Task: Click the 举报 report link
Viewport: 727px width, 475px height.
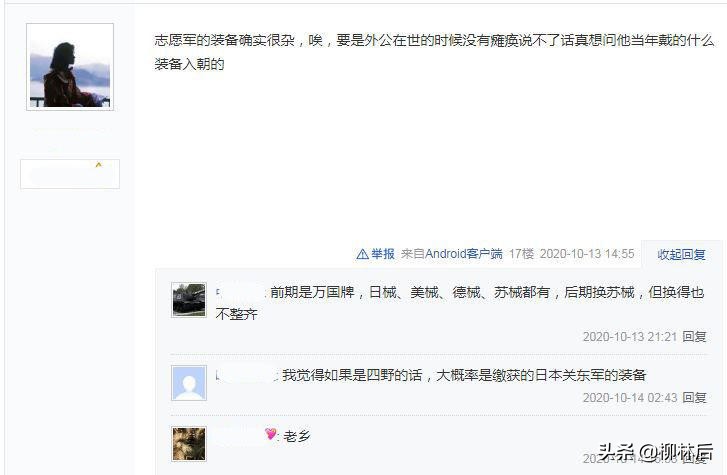Action: click(x=383, y=254)
